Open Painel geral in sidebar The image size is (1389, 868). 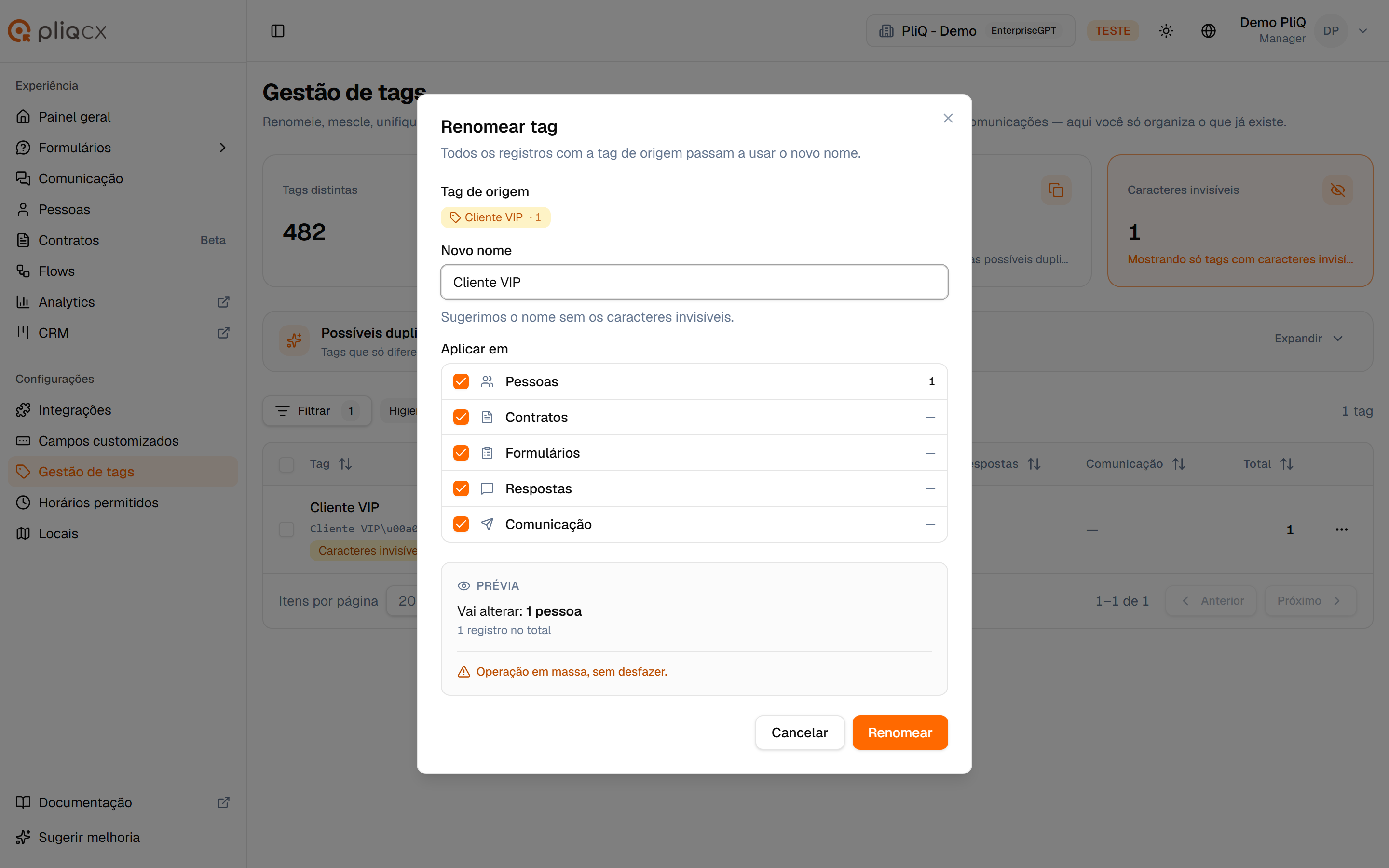123,117
